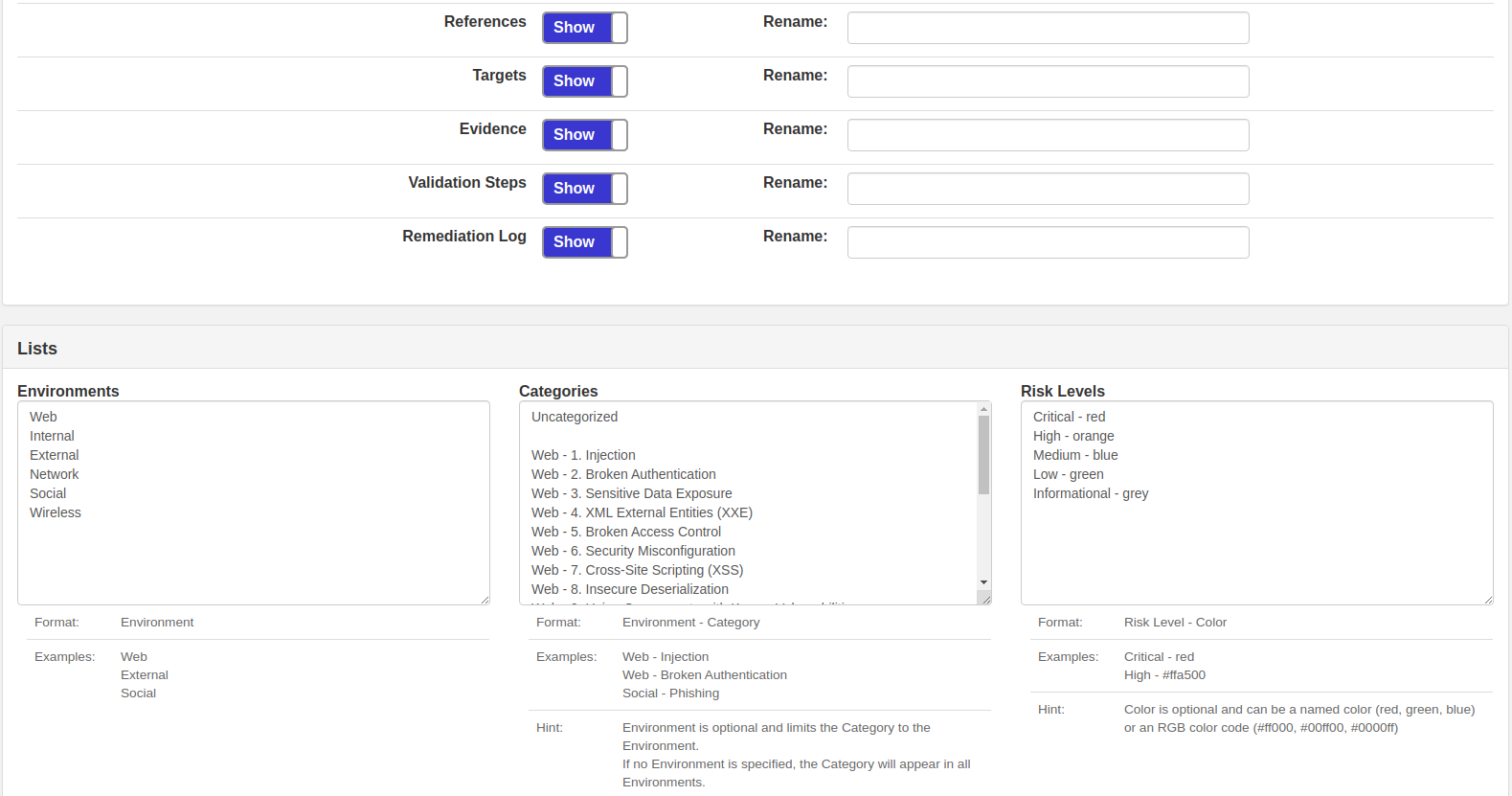Click the References Rename input field

coord(1049,28)
